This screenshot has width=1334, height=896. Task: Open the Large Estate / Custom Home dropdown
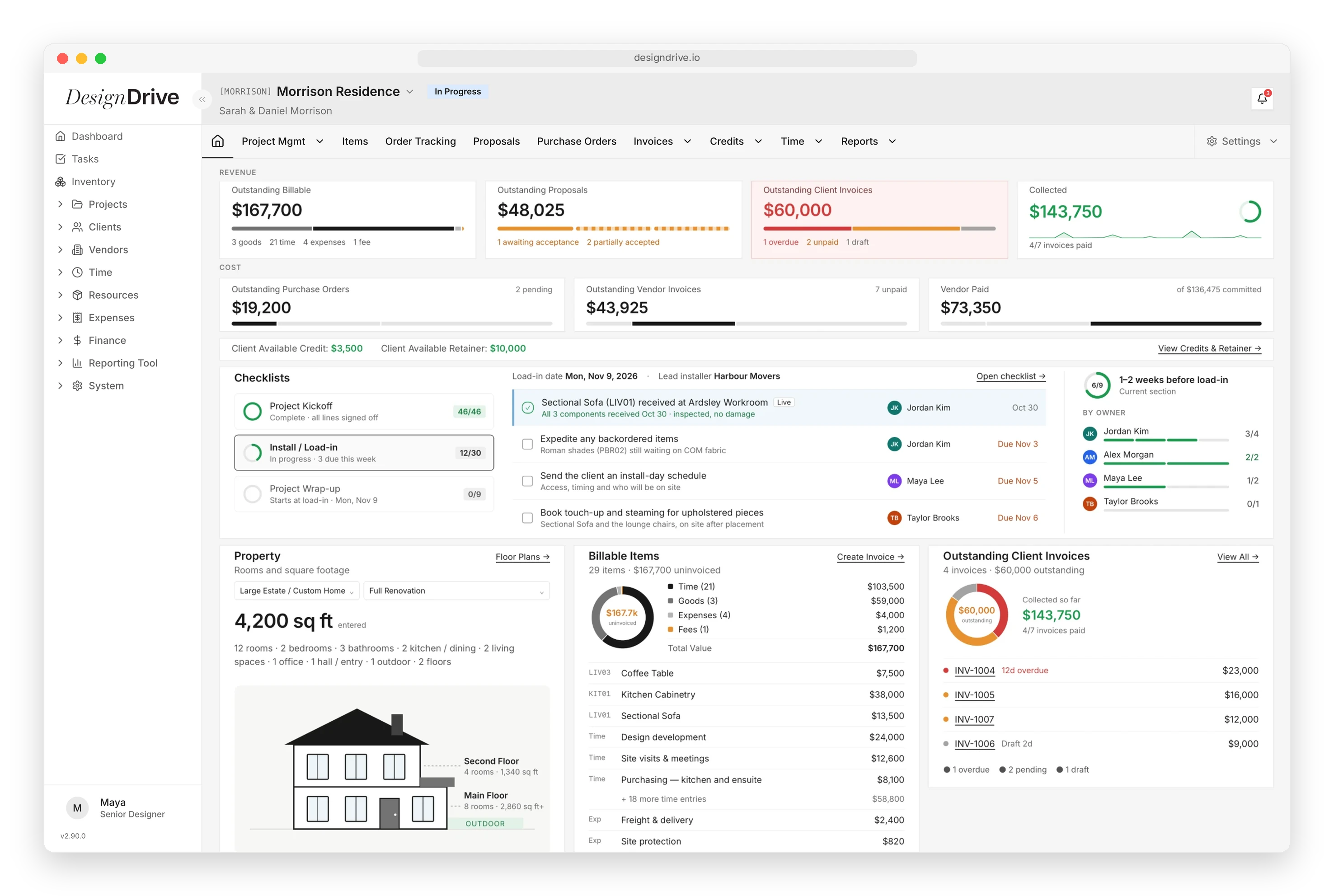(296, 591)
